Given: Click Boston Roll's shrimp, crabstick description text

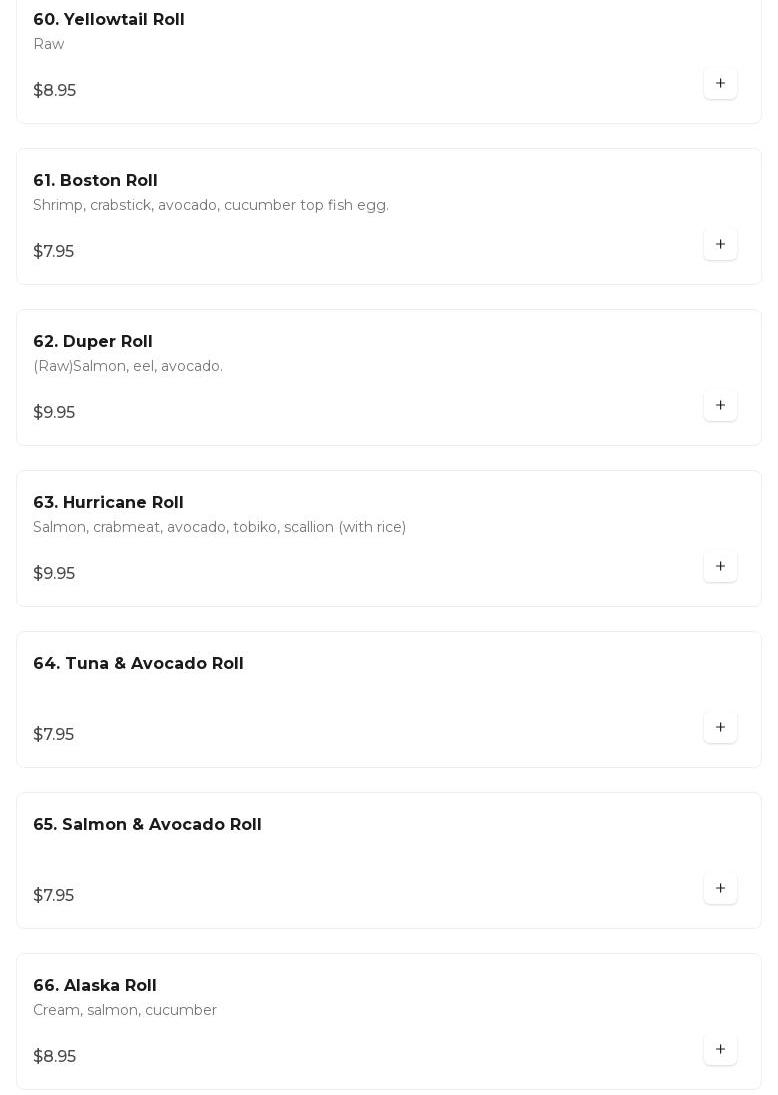Looking at the screenshot, I should (211, 205).
